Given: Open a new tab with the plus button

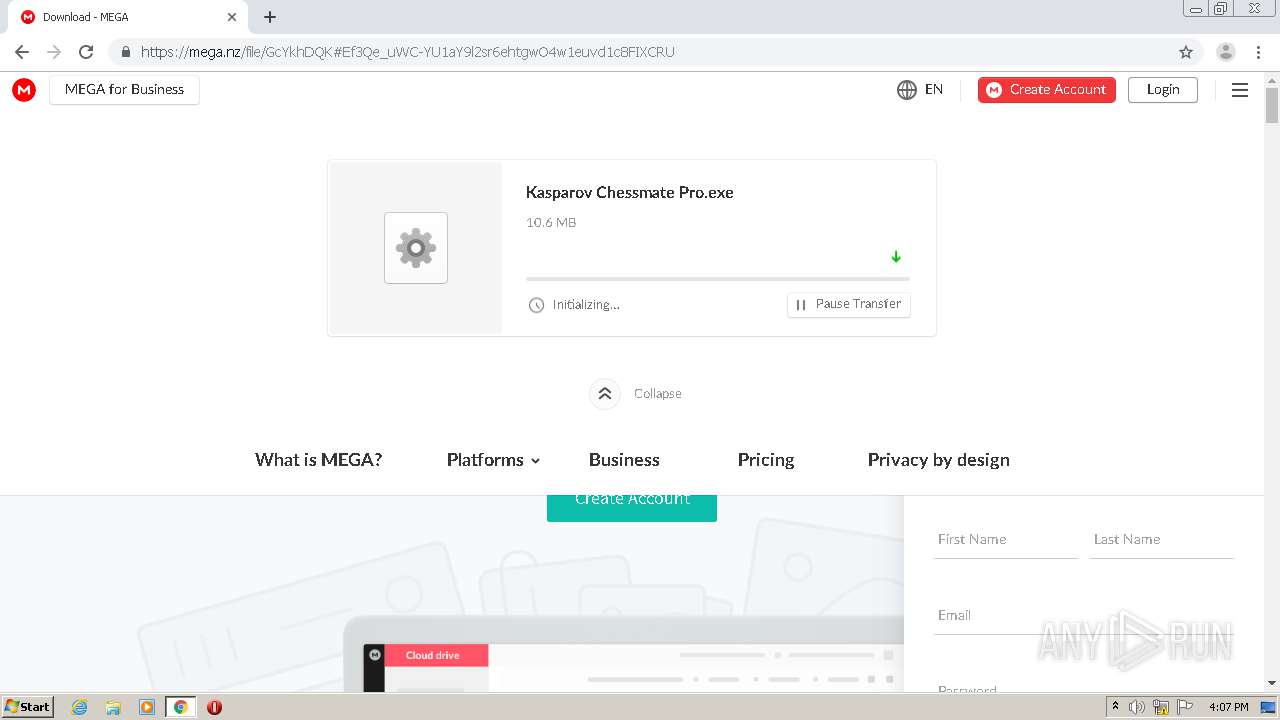Looking at the screenshot, I should (270, 17).
